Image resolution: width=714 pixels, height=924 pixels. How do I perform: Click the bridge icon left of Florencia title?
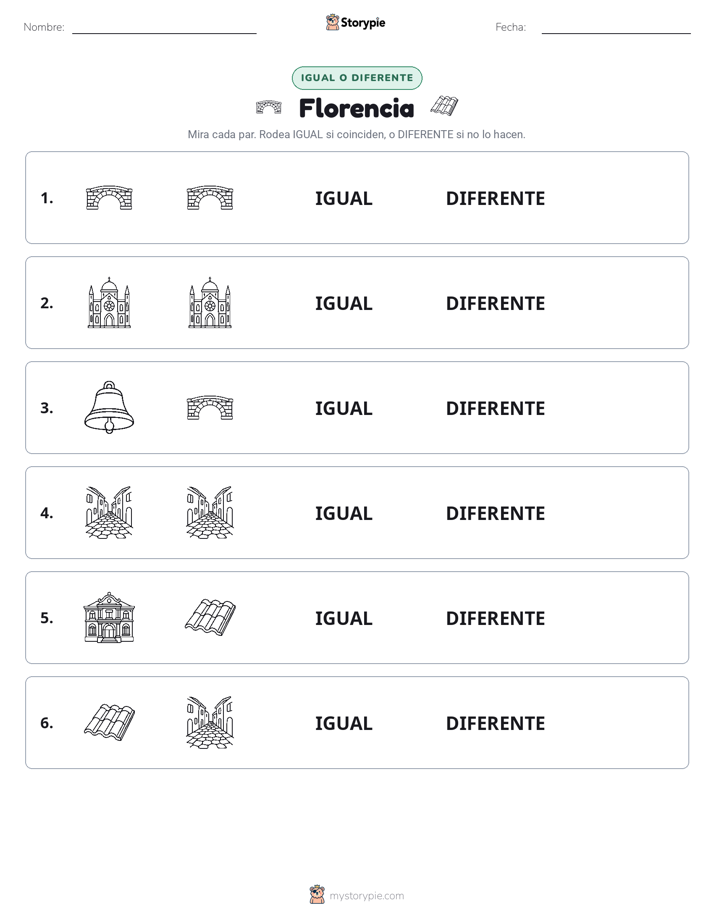point(269,107)
